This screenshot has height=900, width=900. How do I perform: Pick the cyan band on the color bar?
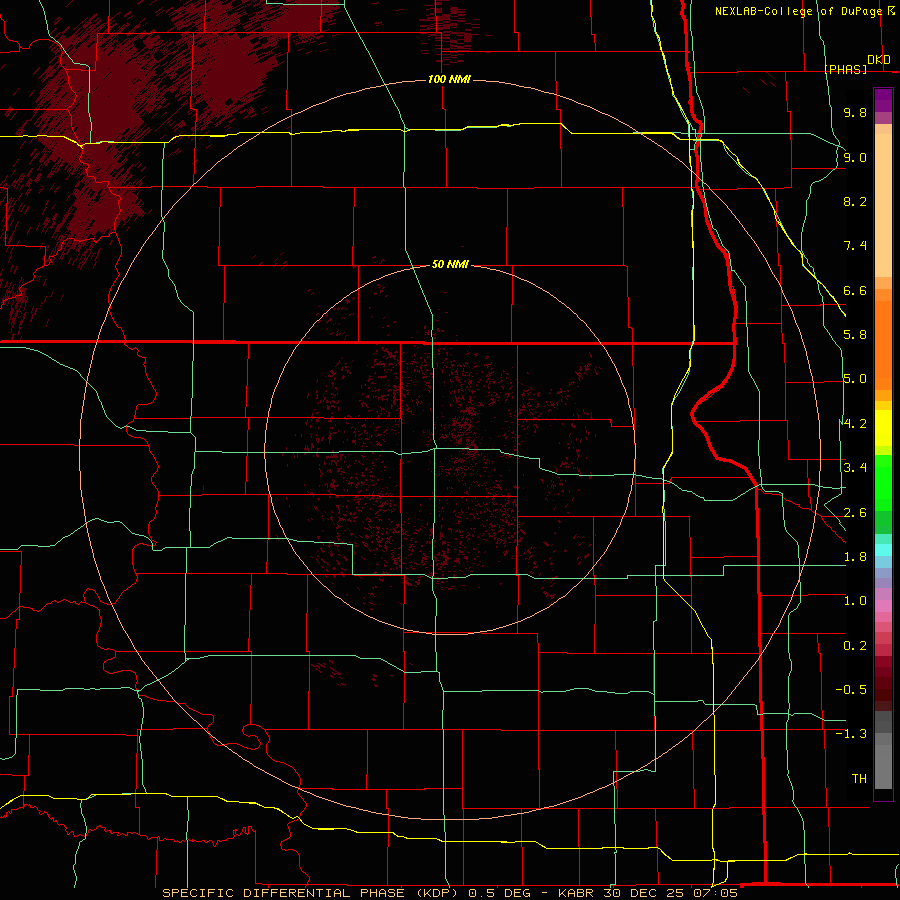click(x=883, y=550)
